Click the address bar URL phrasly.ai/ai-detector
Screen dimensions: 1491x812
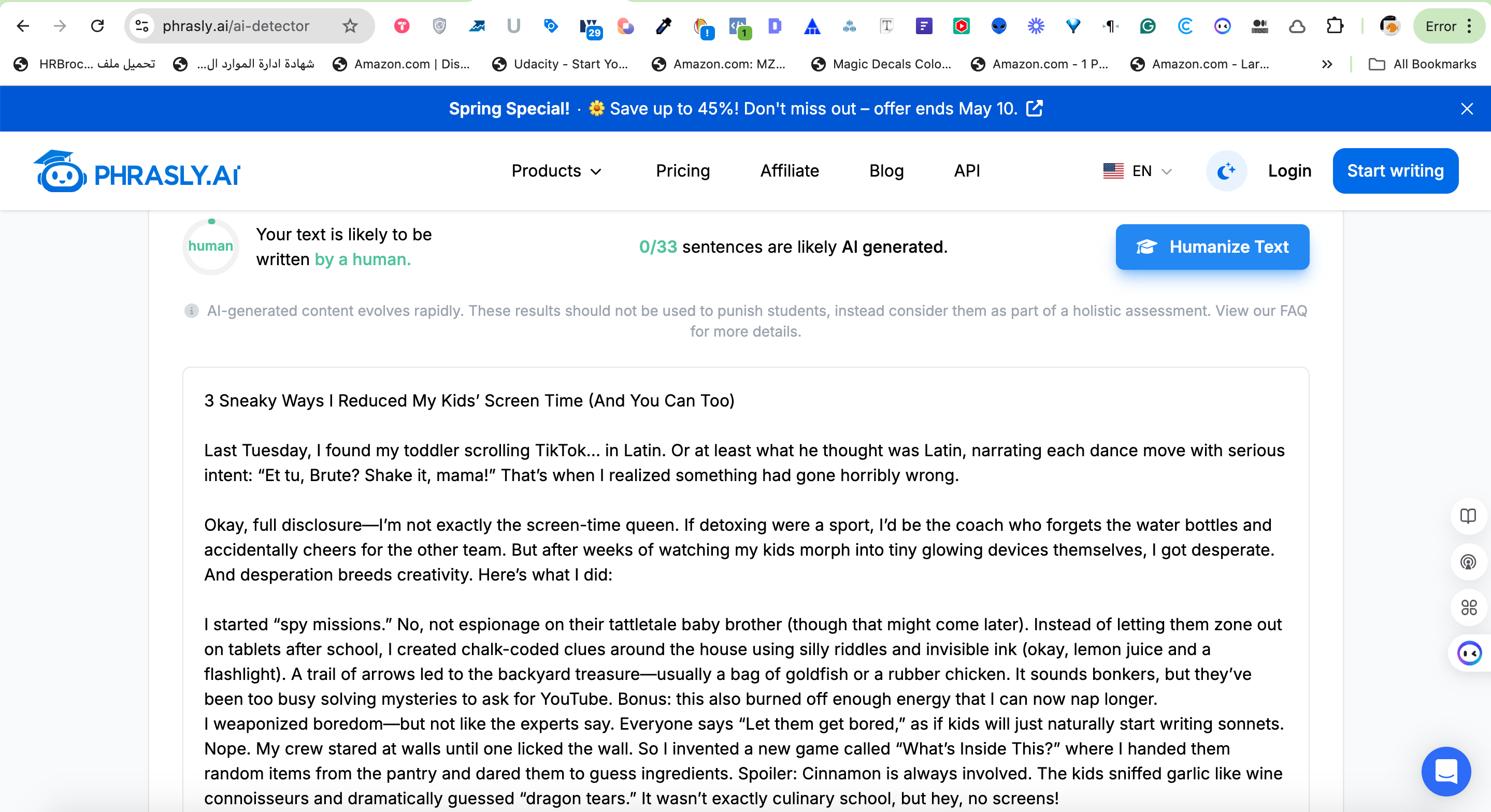pyautogui.click(x=236, y=26)
